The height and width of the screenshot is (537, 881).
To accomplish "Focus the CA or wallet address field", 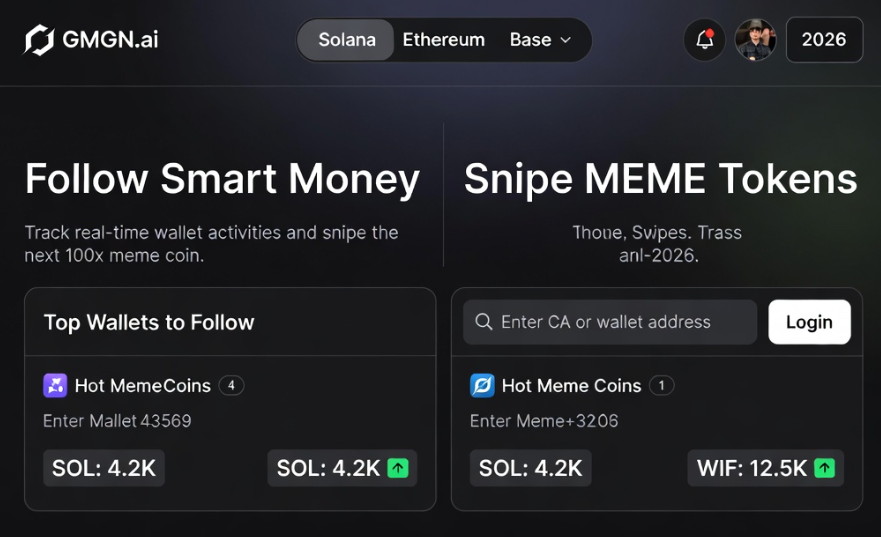I will 610,322.
